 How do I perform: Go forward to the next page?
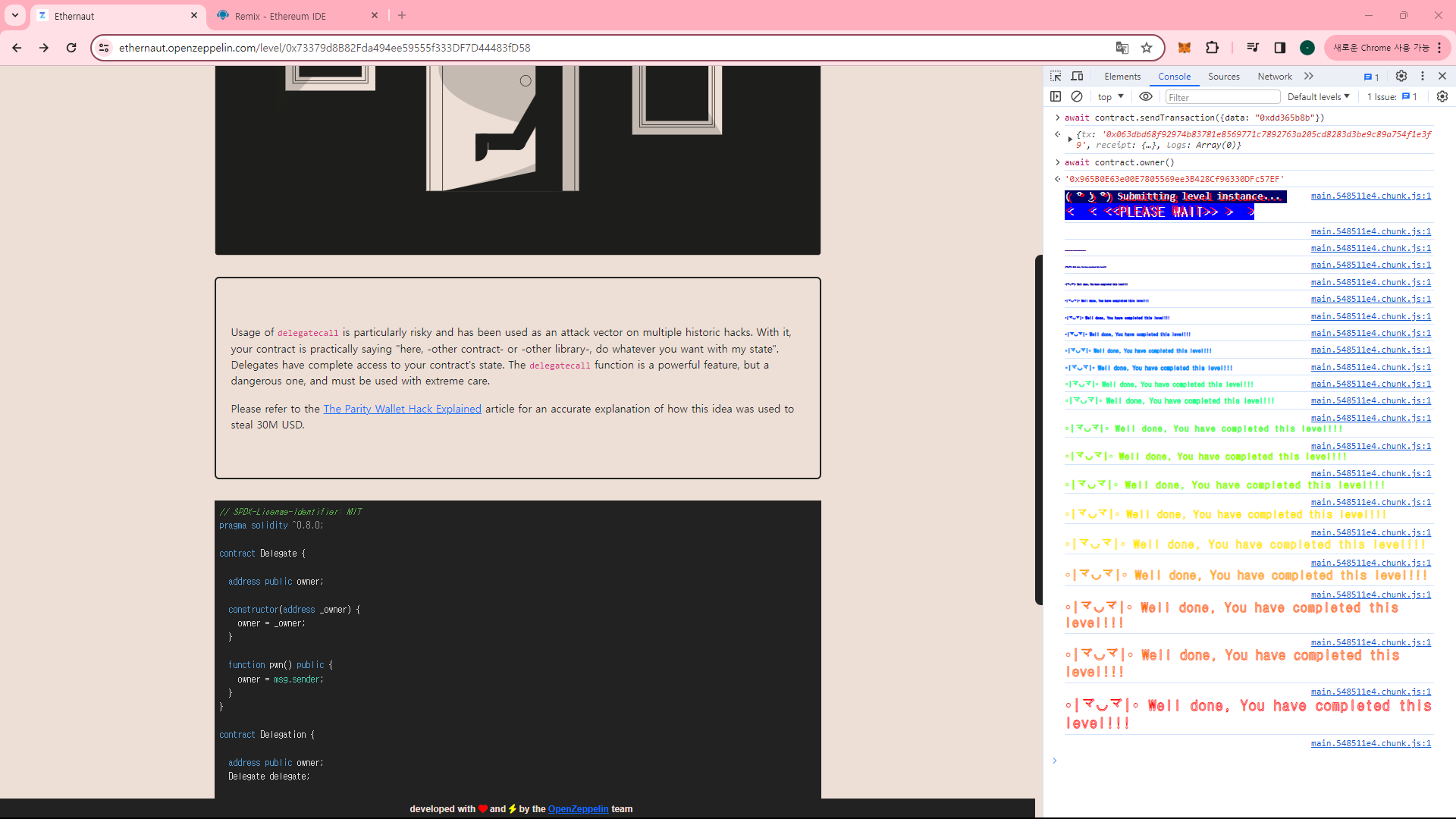44,48
